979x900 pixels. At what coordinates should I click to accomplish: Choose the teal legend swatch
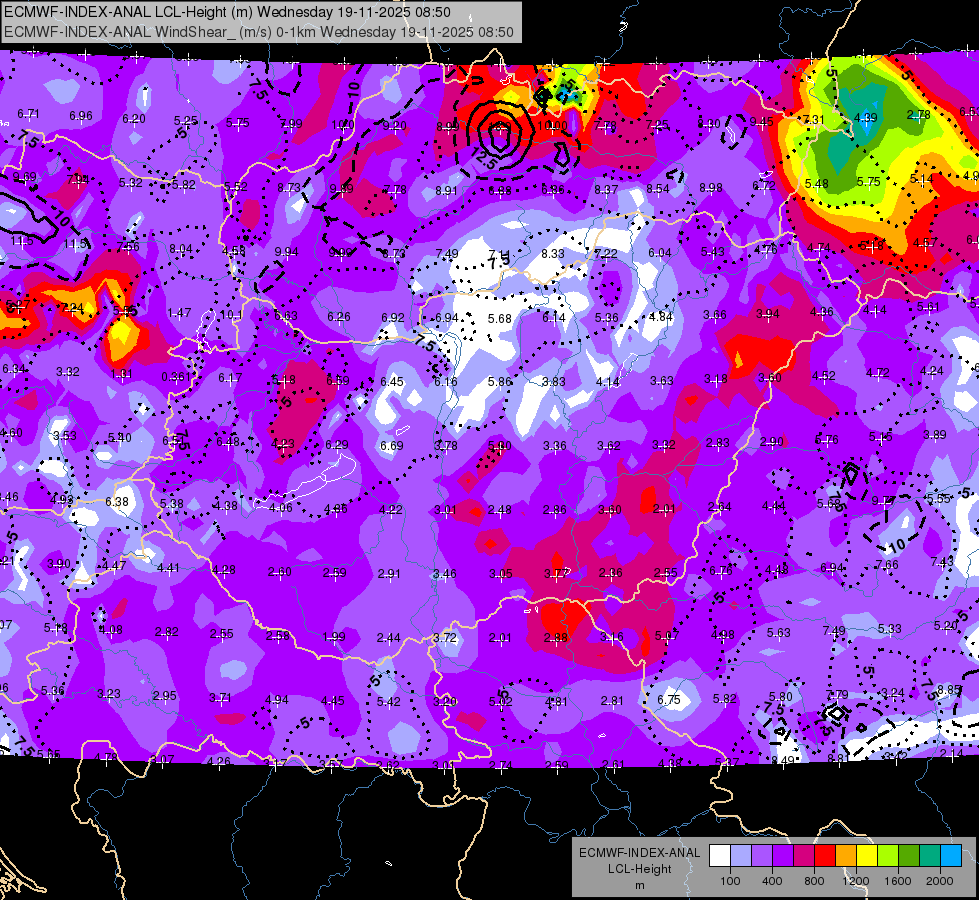[x=930, y=855]
